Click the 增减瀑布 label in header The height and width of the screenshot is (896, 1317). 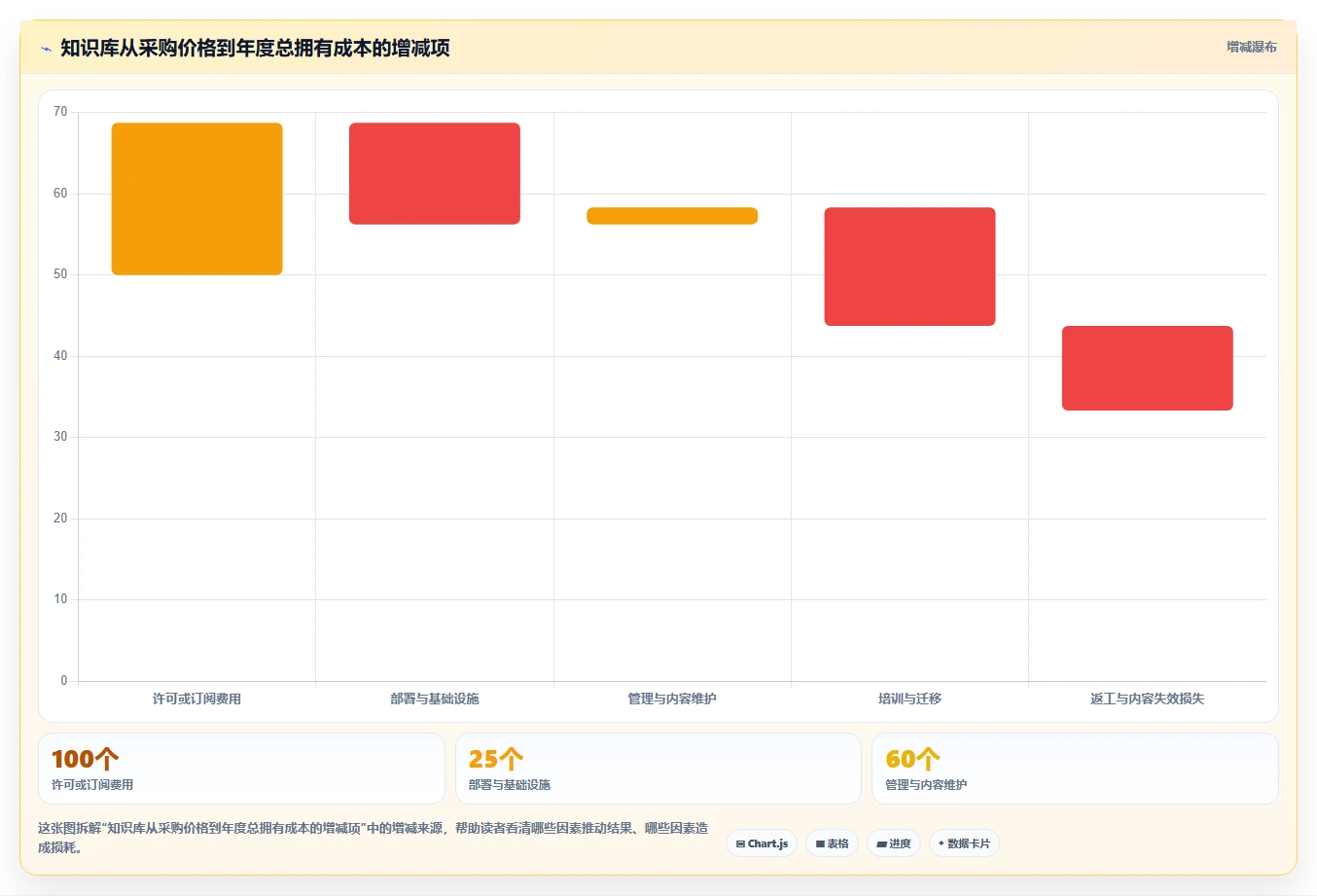1251,47
